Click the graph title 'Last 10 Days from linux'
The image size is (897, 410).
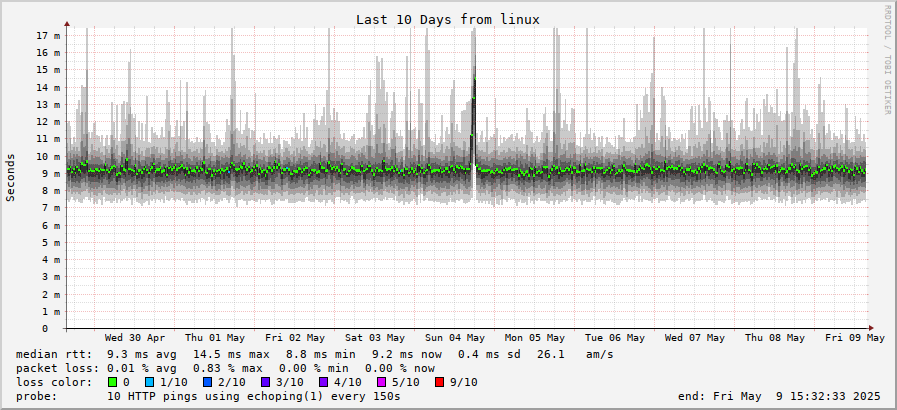[x=448, y=19]
